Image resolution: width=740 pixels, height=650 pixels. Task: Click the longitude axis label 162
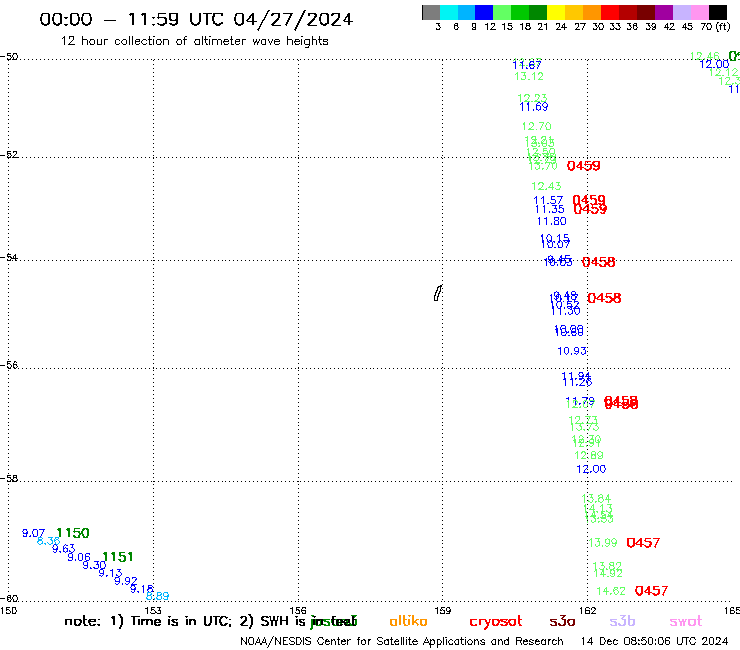587,611
